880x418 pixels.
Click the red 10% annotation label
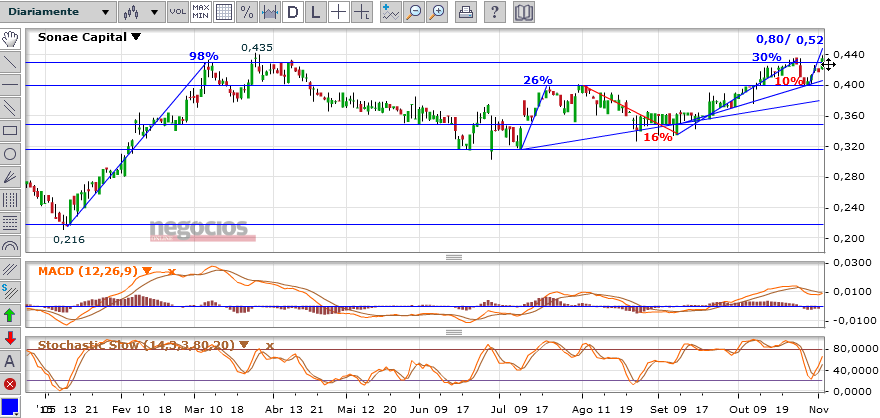789,81
